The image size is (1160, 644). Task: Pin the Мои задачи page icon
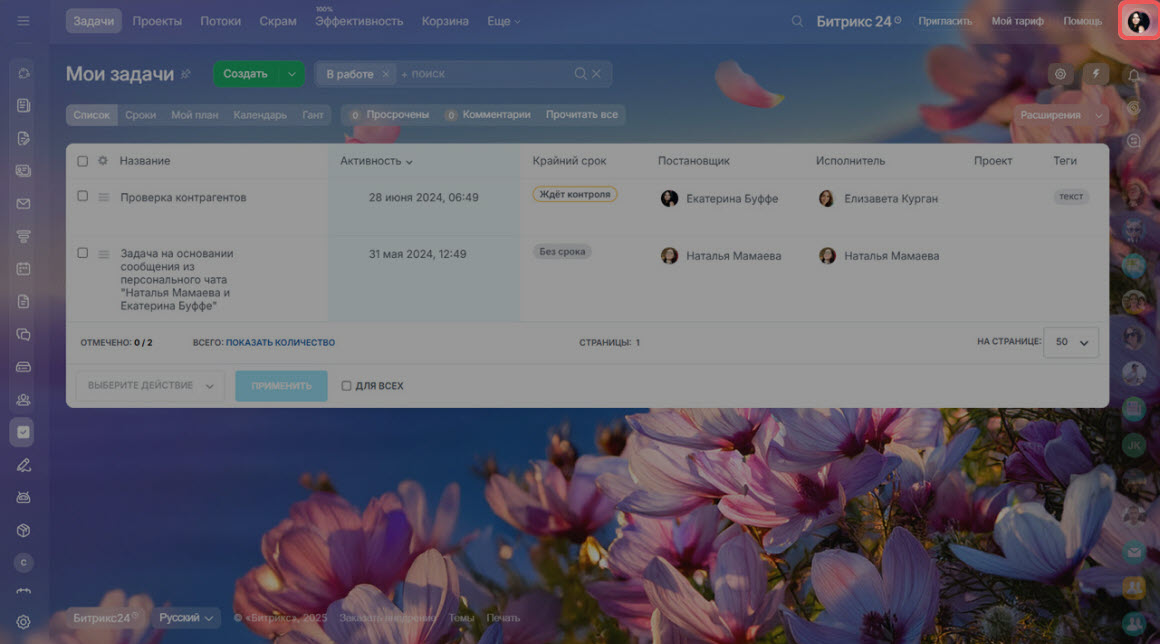(x=185, y=74)
